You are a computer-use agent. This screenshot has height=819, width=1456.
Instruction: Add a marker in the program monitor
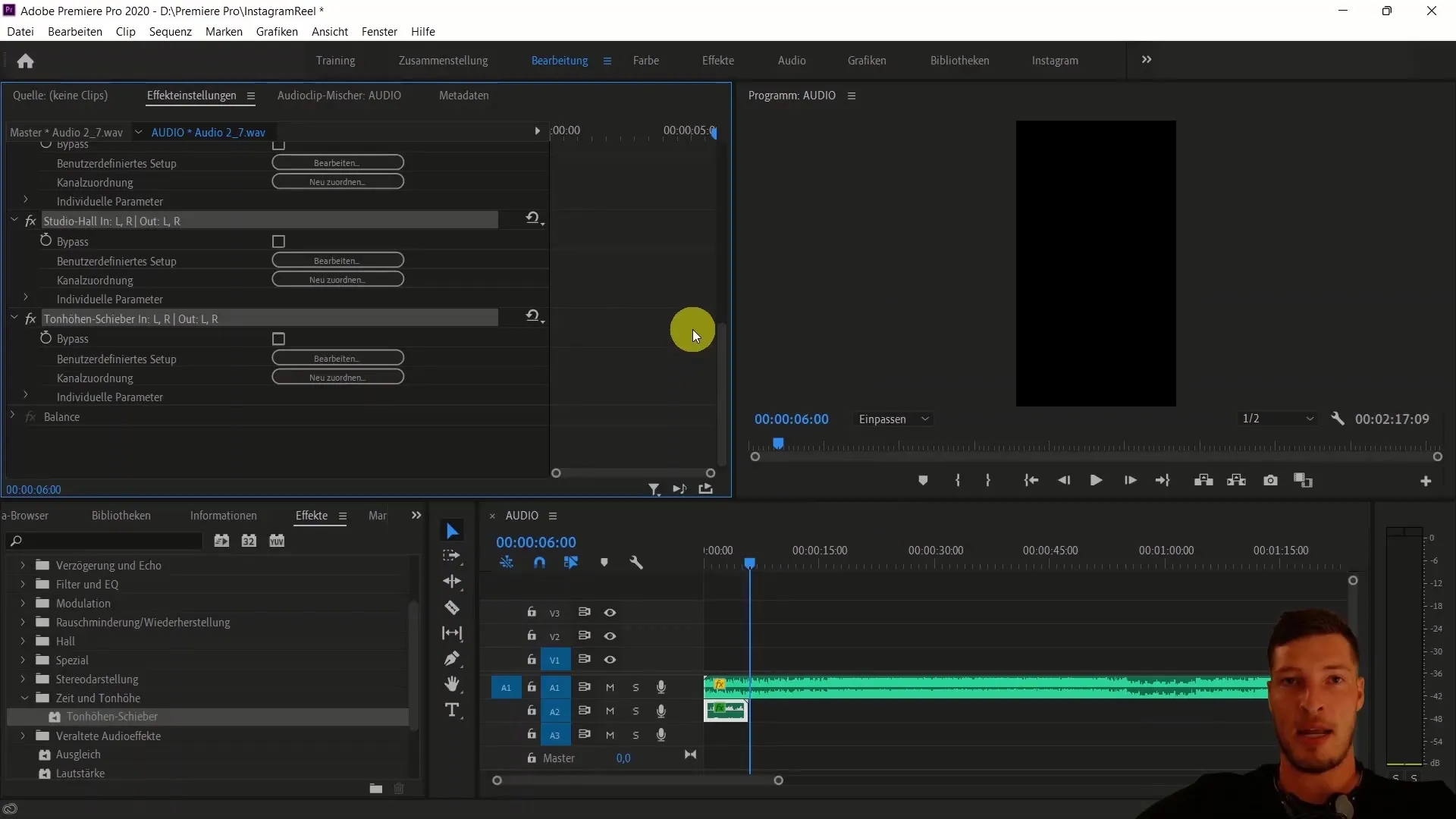tap(923, 481)
